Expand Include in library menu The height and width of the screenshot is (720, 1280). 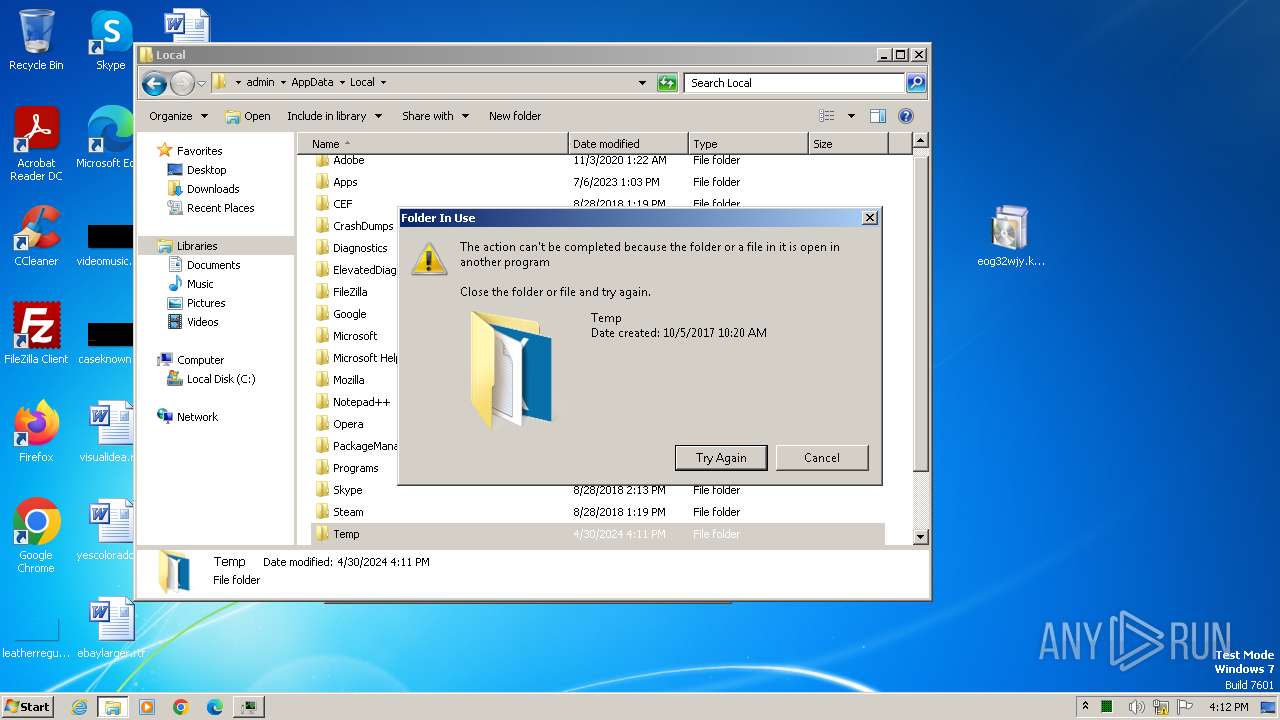click(x=334, y=116)
